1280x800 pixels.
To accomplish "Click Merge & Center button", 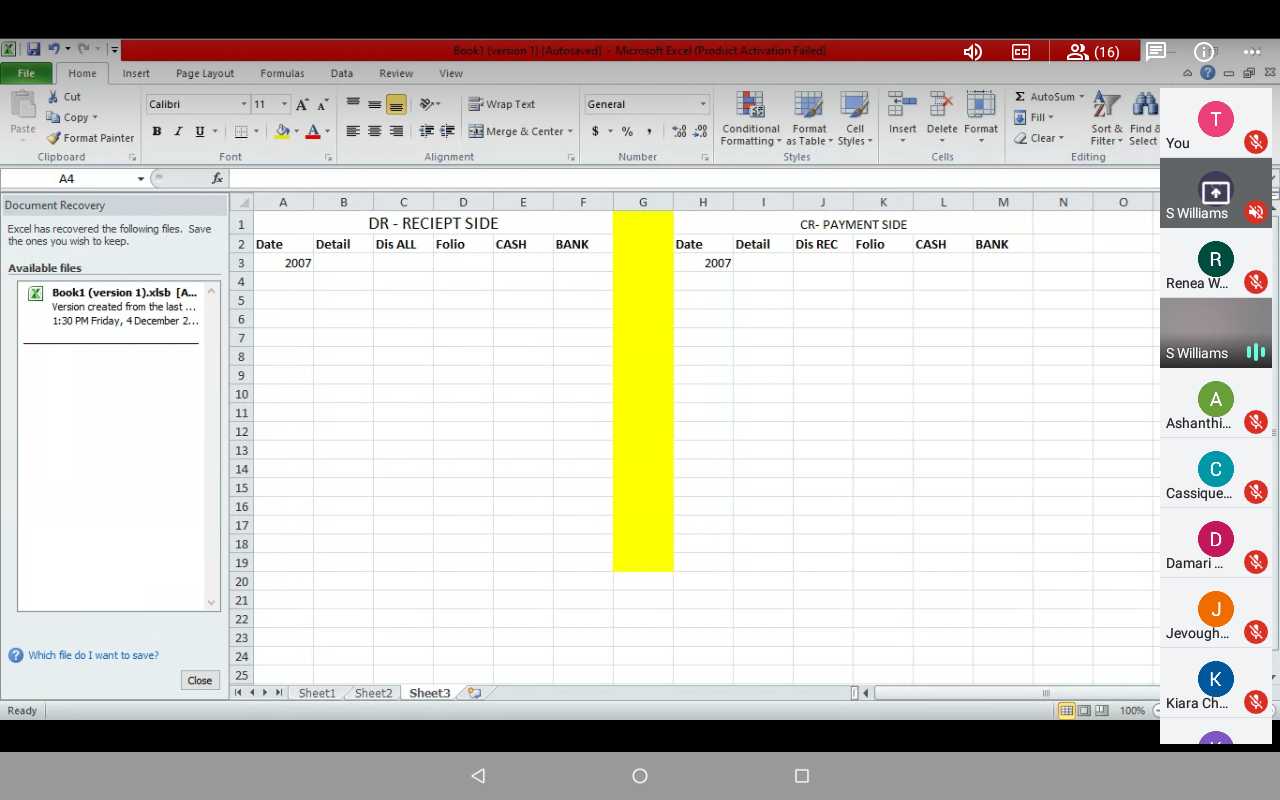I will (x=520, y=132).
